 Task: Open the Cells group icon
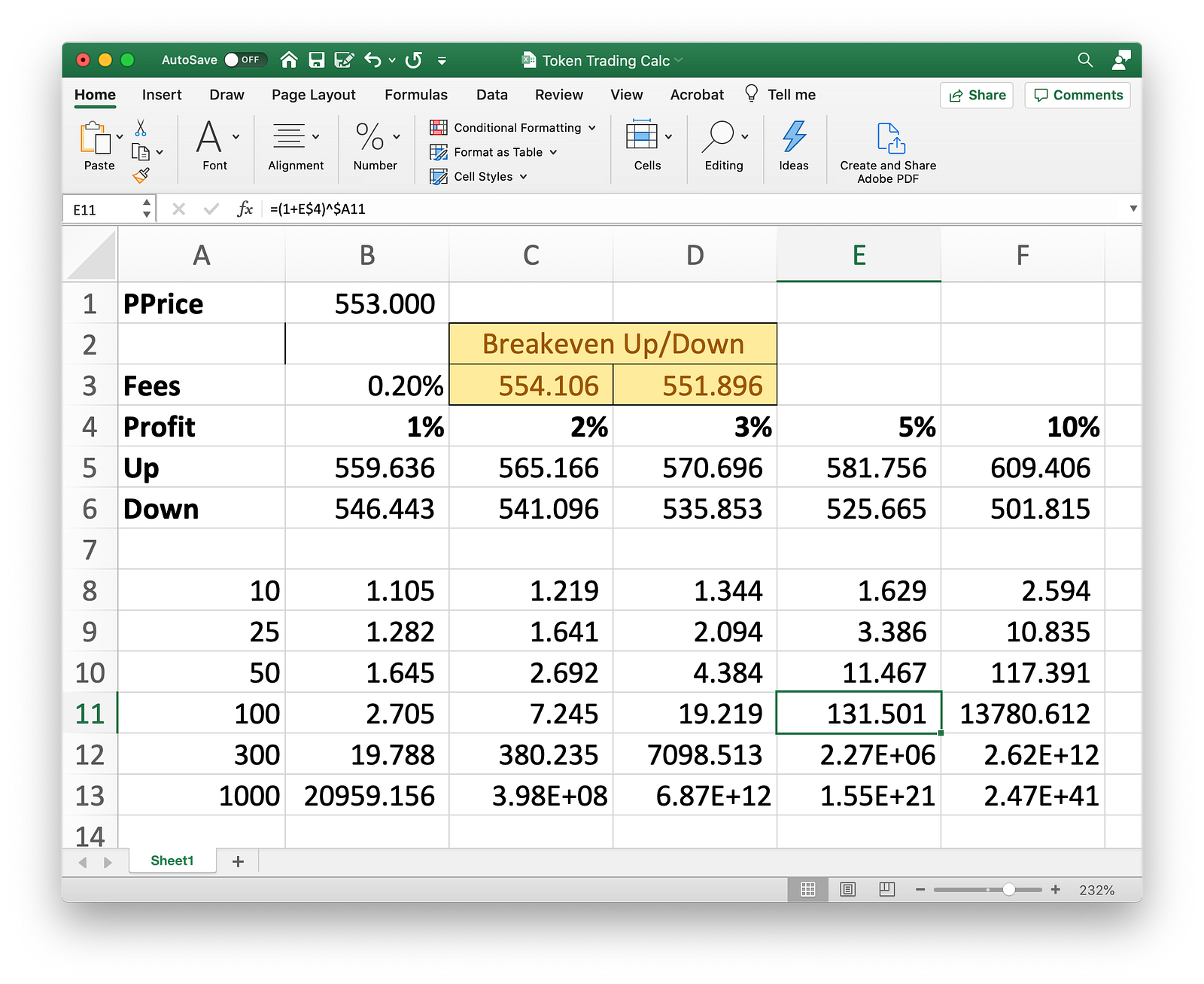point(642,136)
